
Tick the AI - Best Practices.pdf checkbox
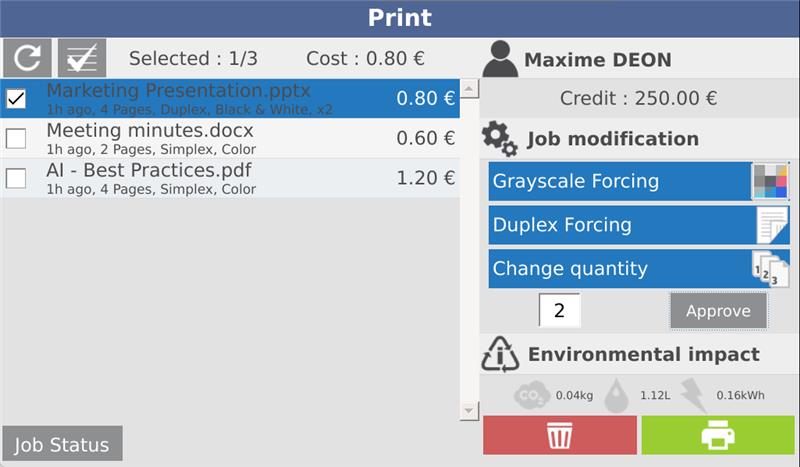point(17,178)
